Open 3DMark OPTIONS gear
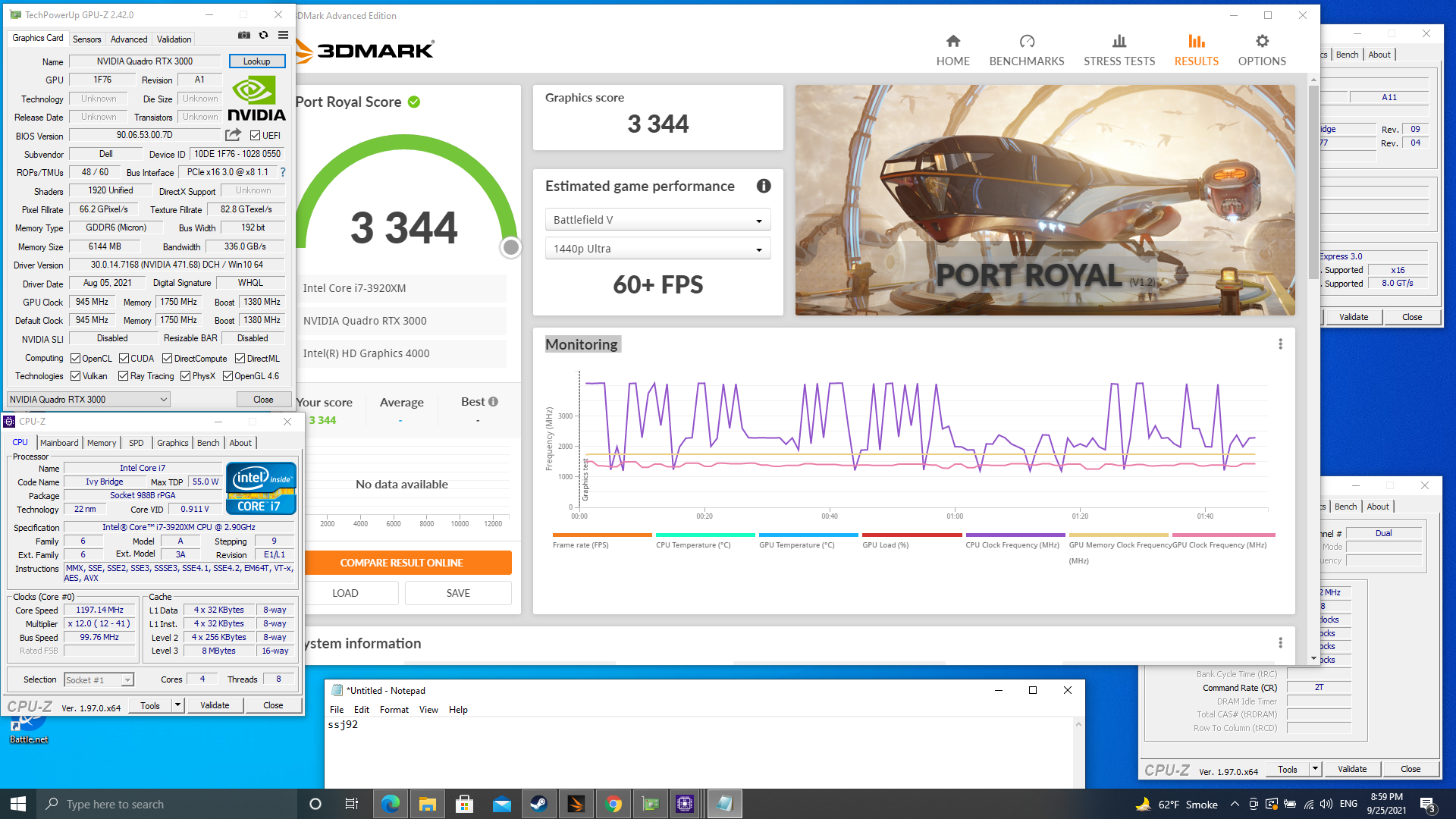This screenshot has height=819, width=1456. (x=1262, y=51)
